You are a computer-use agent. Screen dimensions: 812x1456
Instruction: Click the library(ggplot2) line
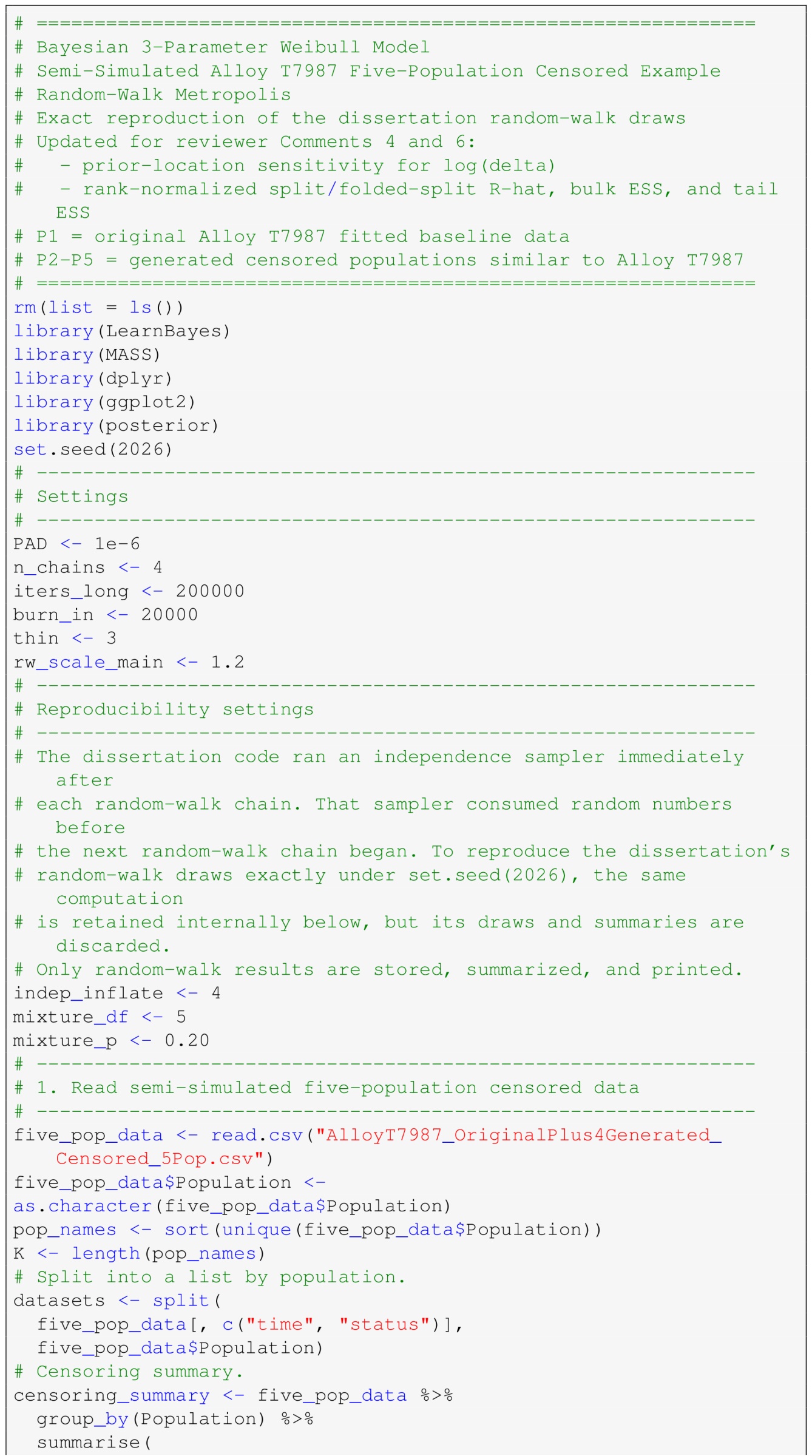[x=104, y=402]
